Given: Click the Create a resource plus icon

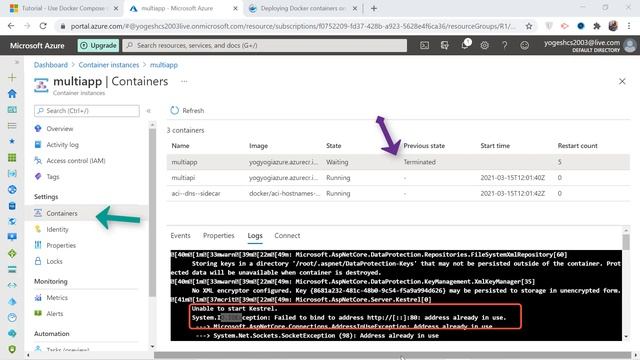Looking at the screenshot, I should point(12,78).
